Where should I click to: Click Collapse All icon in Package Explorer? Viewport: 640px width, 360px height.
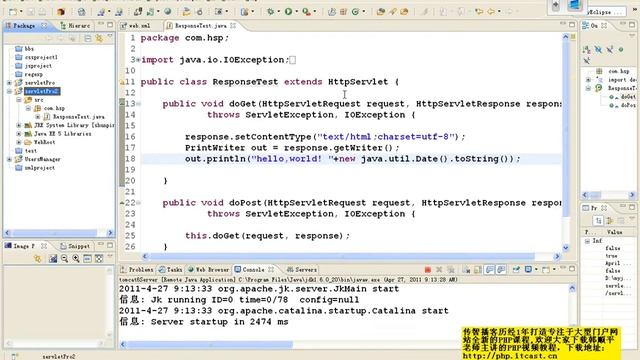88,38
